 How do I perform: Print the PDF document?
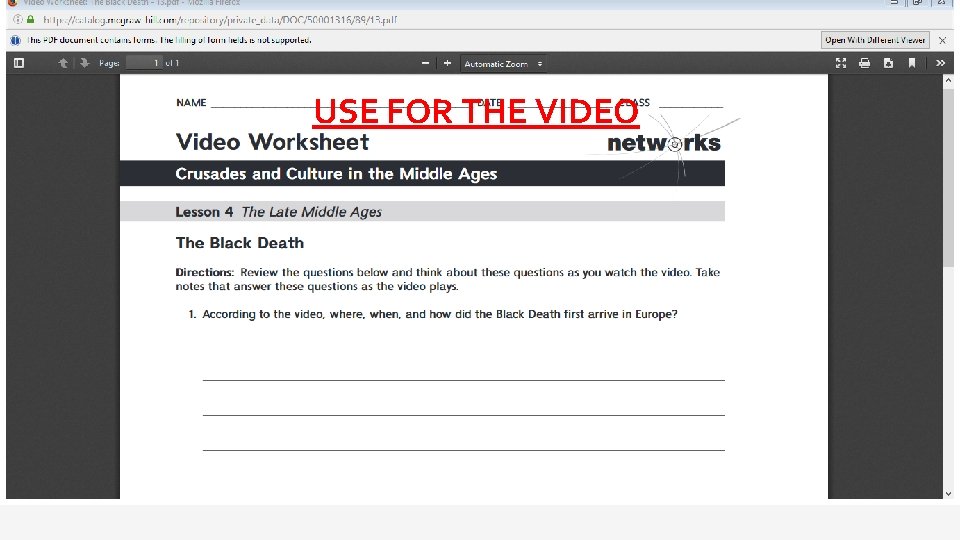864,63
